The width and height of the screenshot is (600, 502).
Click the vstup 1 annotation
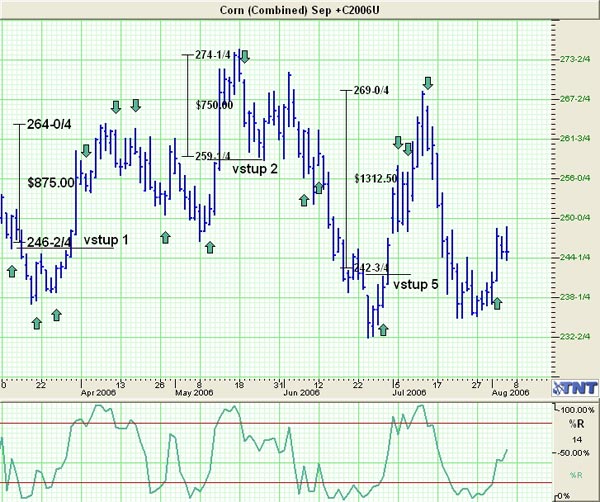[106, 240]
